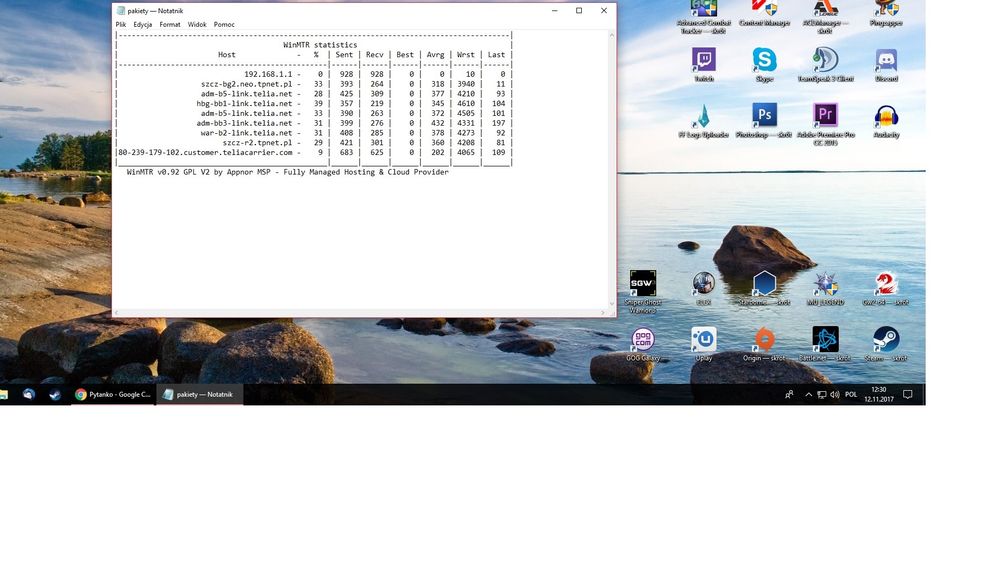Select the TeamSpeak 3 Client icon
This screenshot has height=562, width=999.
coord(824,62)
